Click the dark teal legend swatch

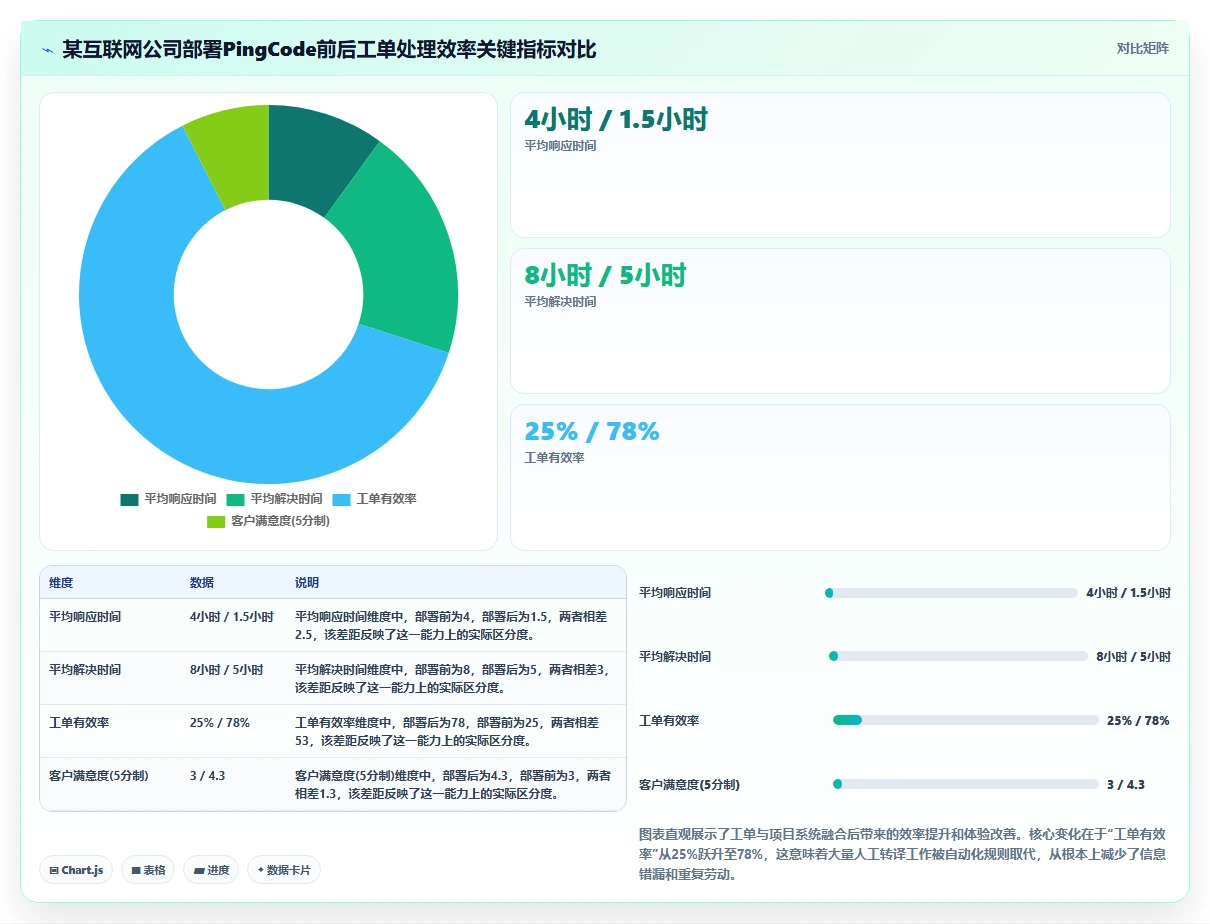[129, 499]
